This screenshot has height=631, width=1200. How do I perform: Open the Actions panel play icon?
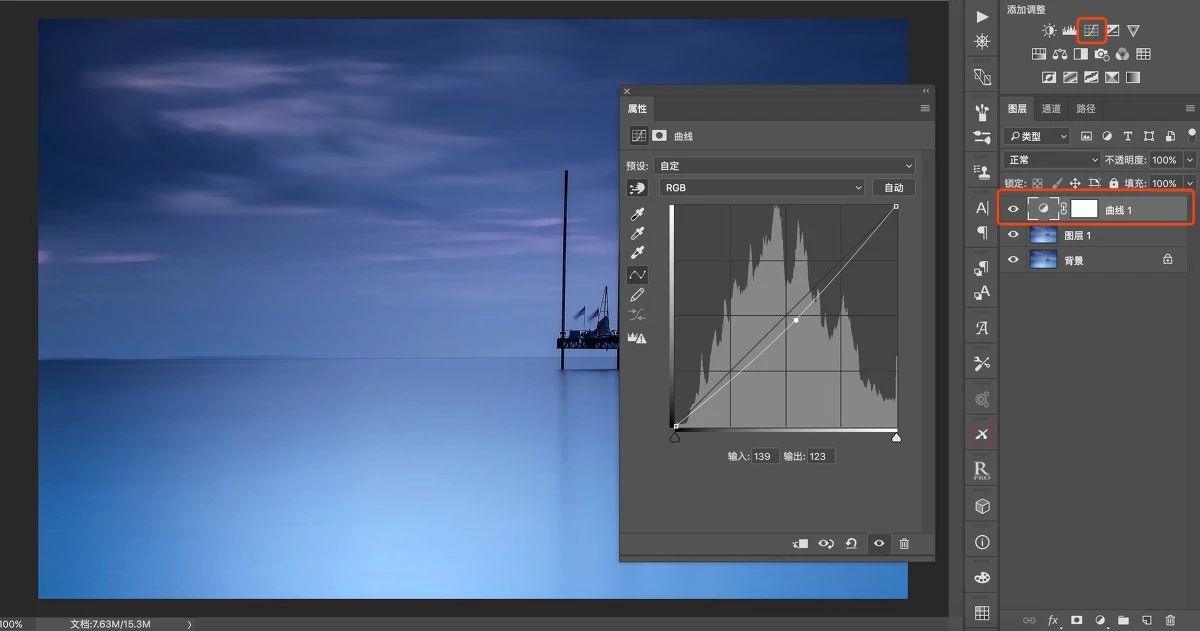point(982,17)
